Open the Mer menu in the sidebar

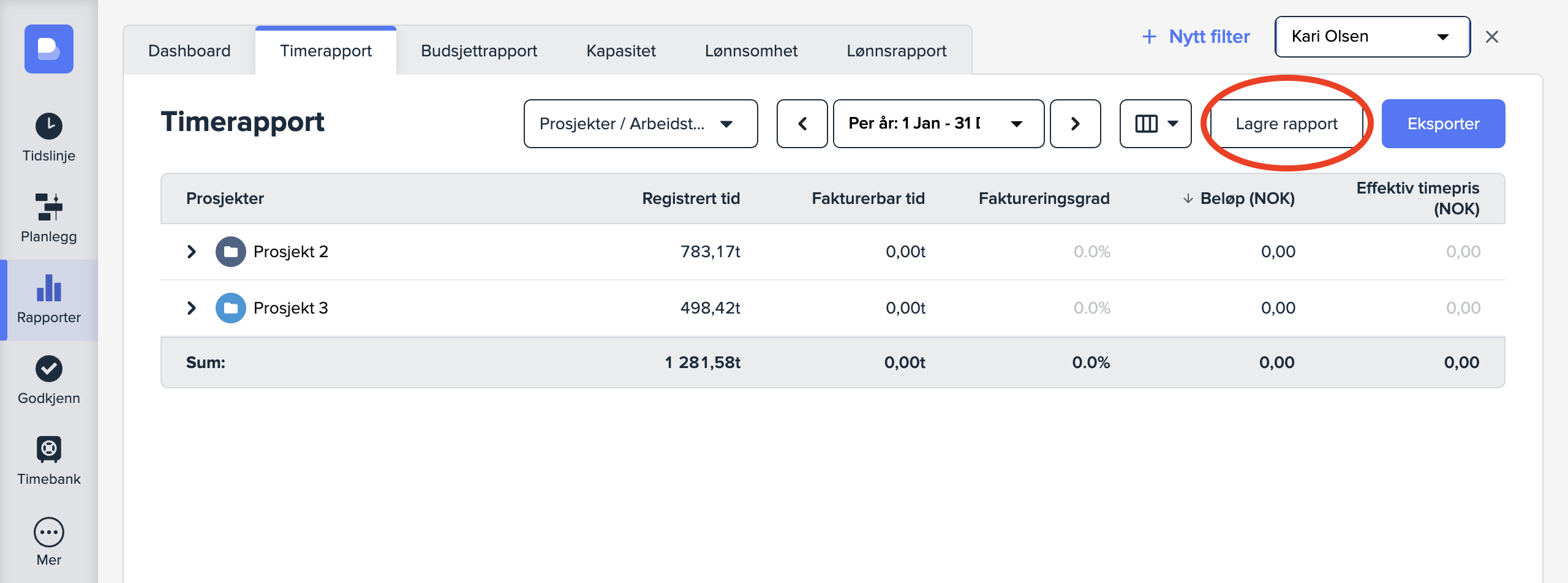(x=49, y=538)
